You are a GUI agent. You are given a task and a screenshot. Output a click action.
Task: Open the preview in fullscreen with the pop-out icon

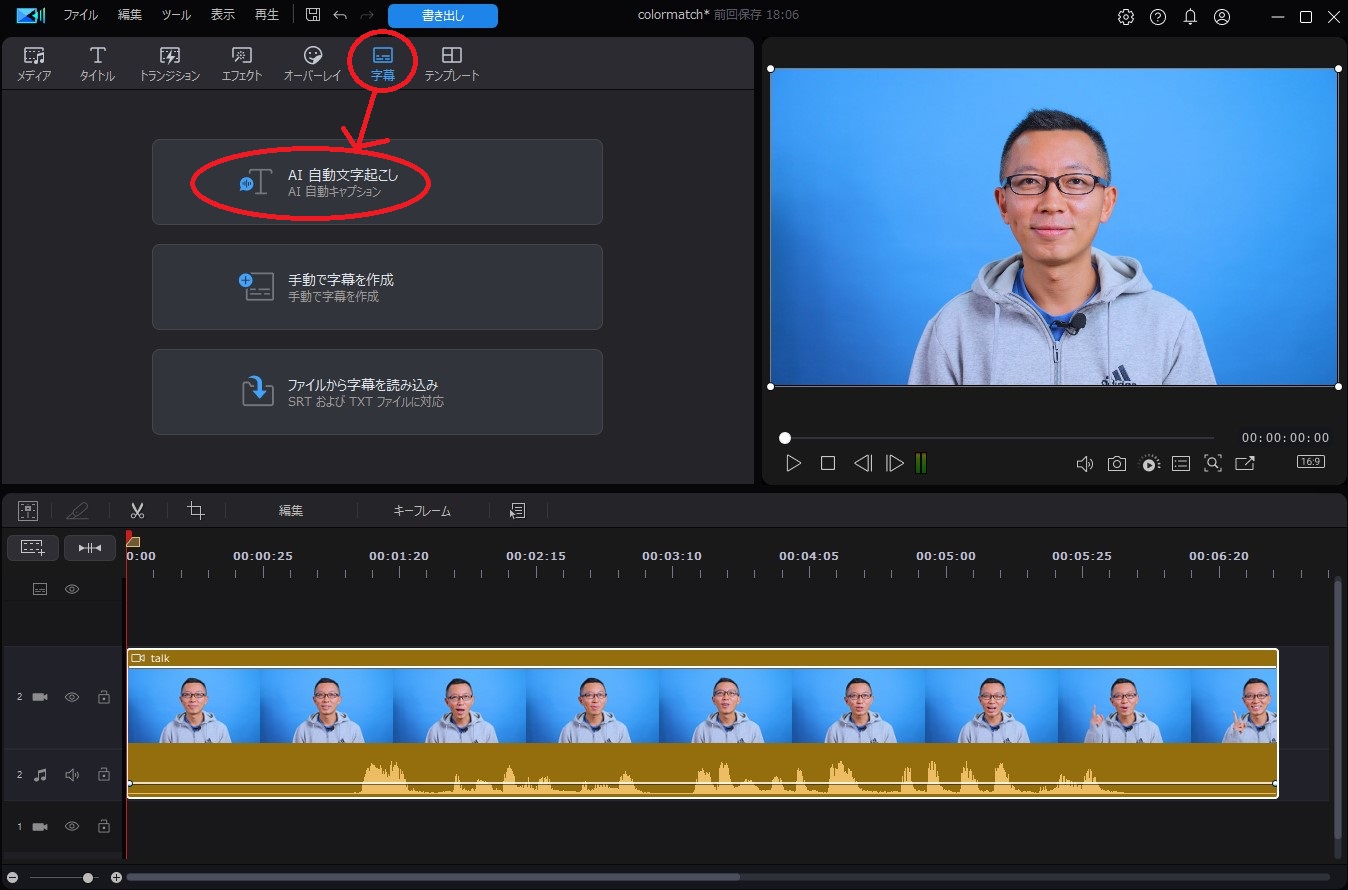click(1245, 463)
